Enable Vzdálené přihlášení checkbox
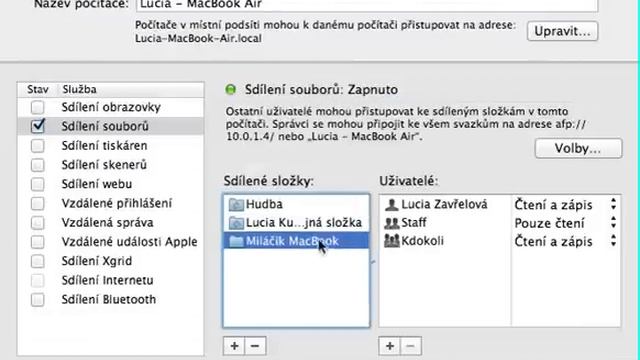This screenshot has height=360, width=640. point(38,203)
